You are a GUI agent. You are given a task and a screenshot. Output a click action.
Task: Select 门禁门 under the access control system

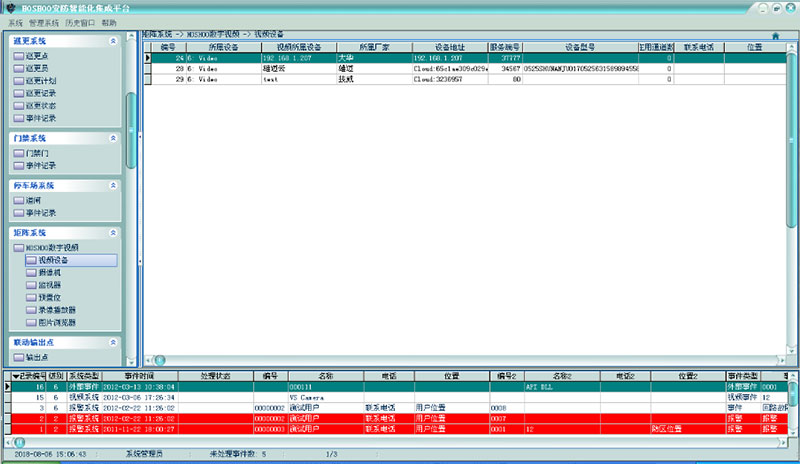[38, 153]
